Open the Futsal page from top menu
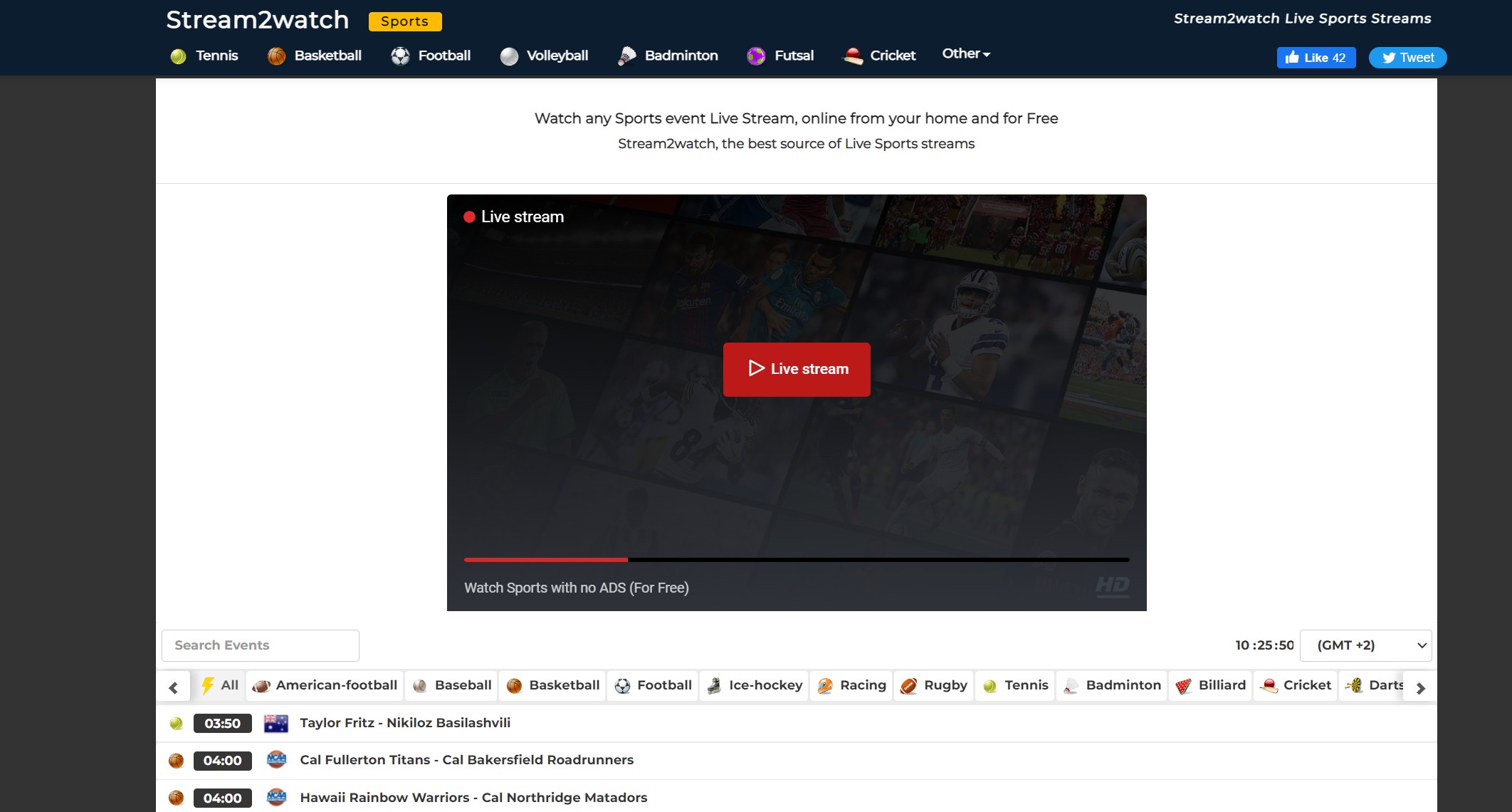Image resolution: width=1512 pixels, height=812 pixels. point(794,56)
